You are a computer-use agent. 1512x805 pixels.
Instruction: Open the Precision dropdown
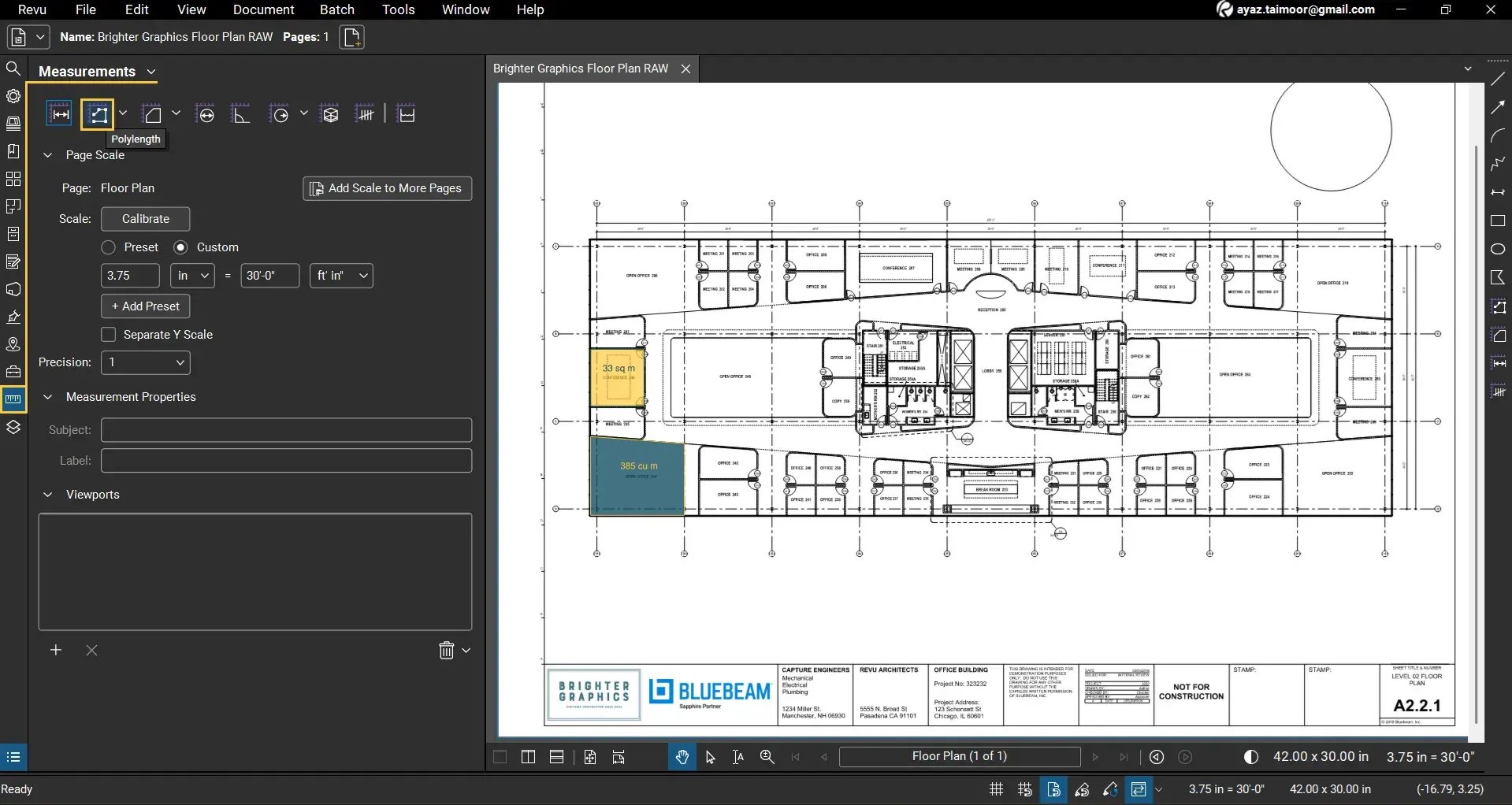point(147,362)
